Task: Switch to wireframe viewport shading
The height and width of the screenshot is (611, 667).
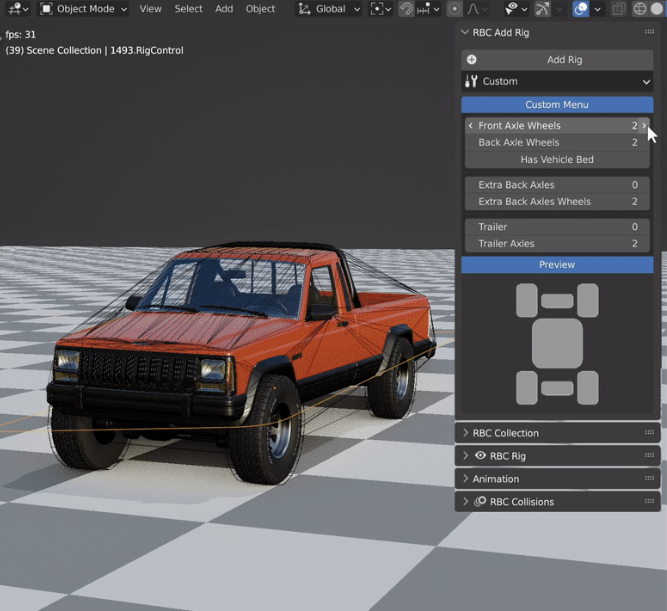Action: (639, 9)
